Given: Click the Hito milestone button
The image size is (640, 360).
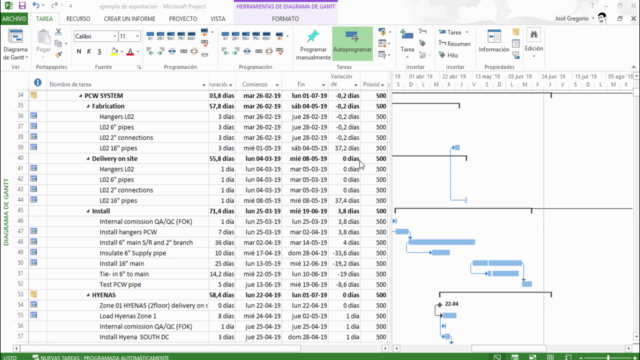Looking at the screenshot, I should click(449, 55).
